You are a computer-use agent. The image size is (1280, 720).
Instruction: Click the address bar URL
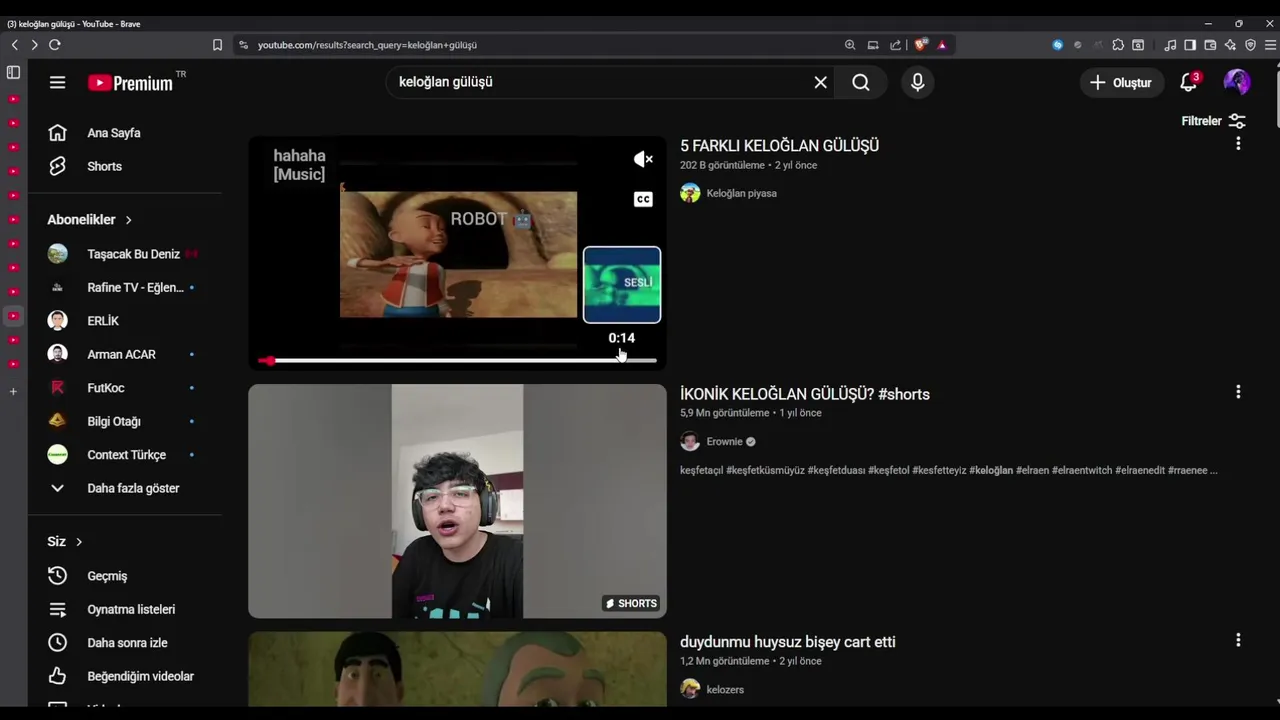point(367,45)
